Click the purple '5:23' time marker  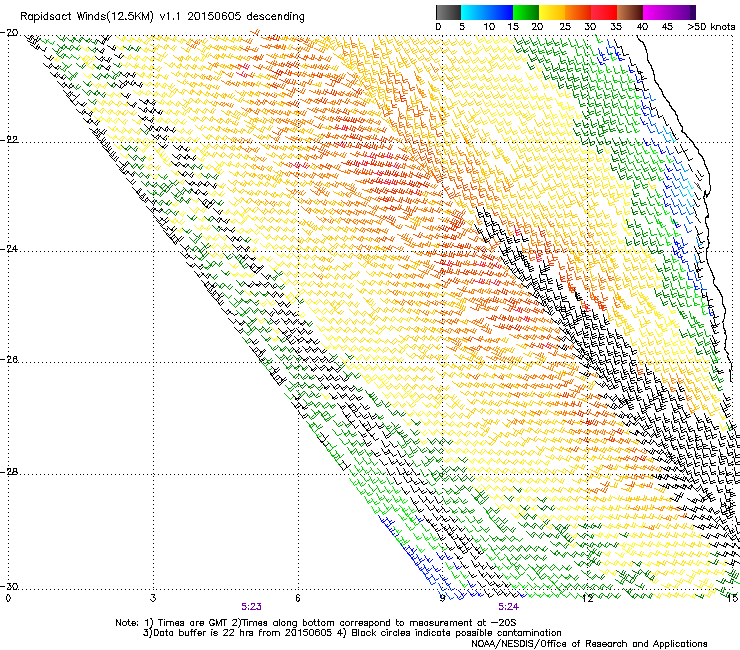coord(251,607)
